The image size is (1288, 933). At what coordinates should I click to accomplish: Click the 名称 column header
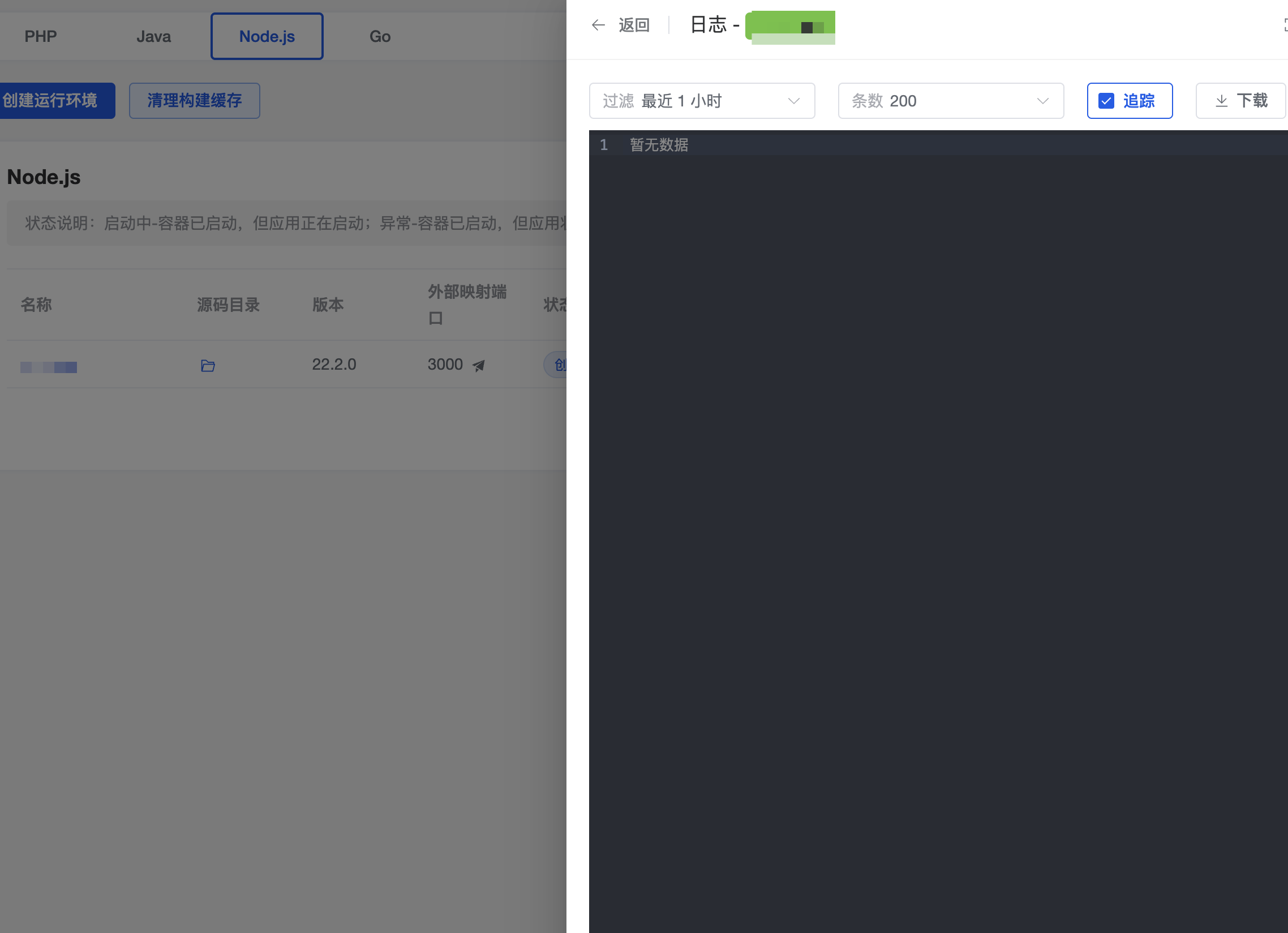pos(36,305)
